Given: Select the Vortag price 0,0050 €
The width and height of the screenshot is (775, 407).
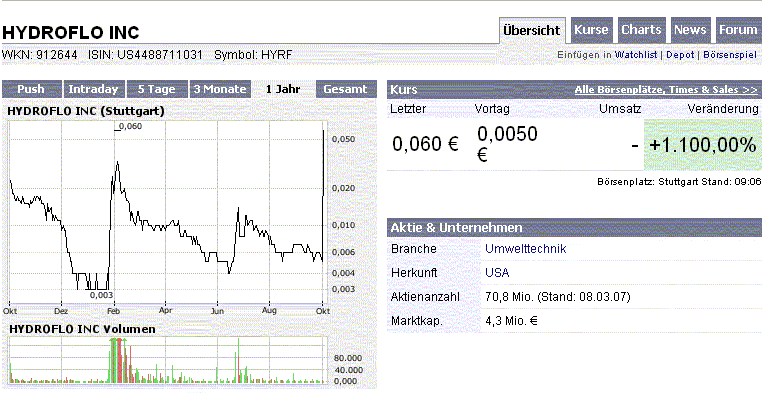Looking at the screenshot, I should coord(507,144).
